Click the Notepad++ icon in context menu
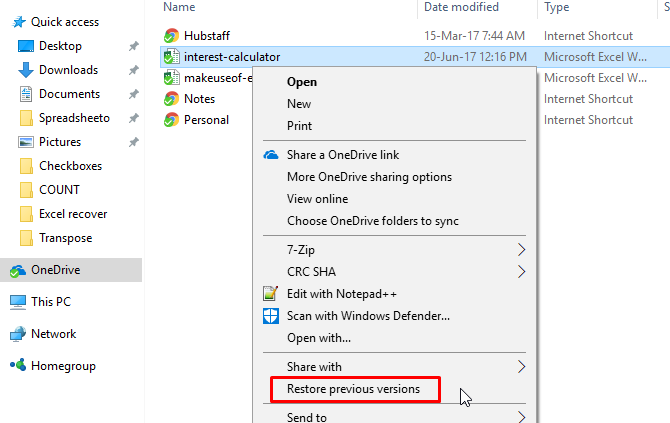Screen dimensions: 670x423 [270, 294]
